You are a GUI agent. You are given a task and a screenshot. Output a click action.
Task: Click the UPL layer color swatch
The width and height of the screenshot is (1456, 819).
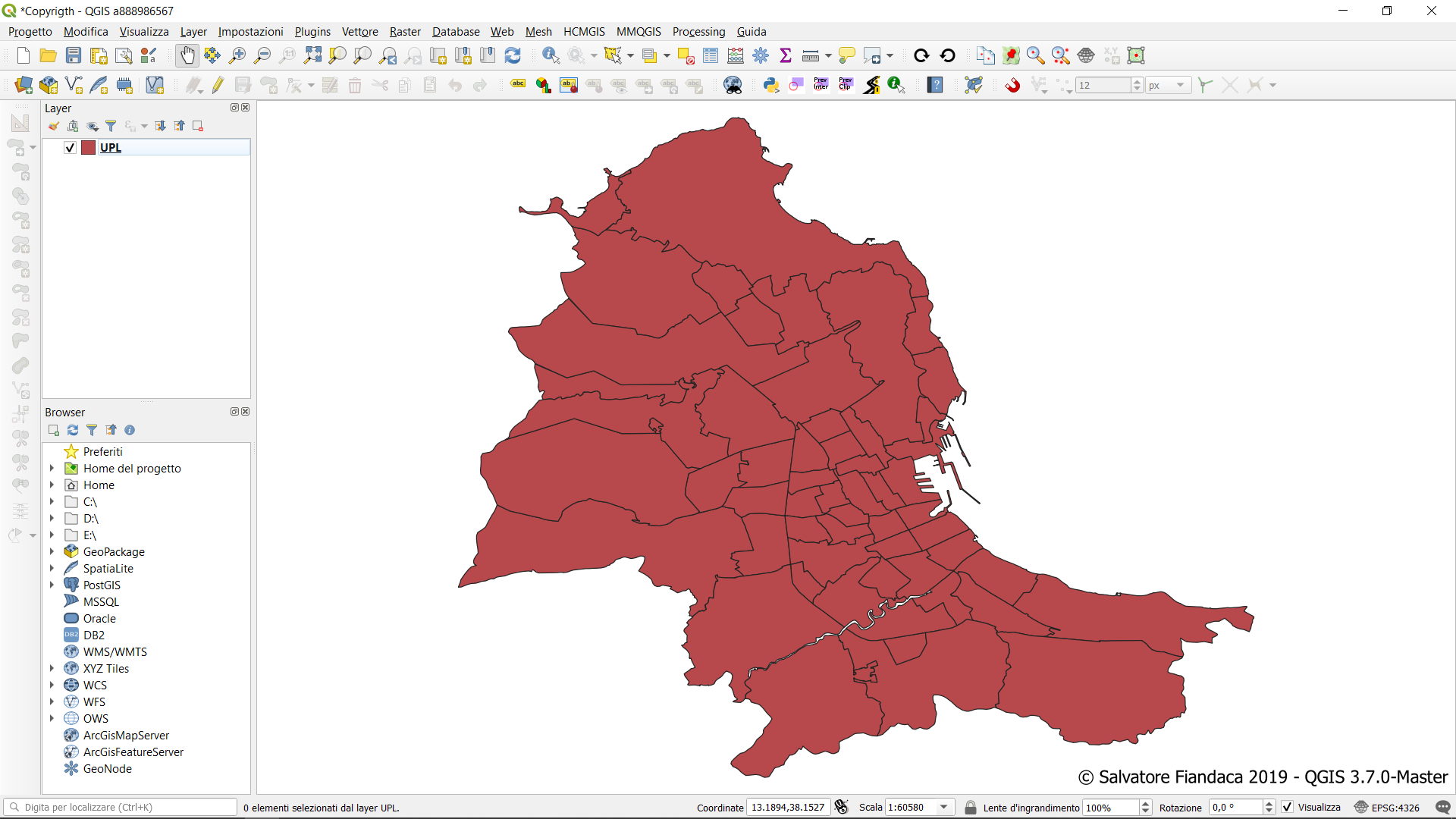coord(89,148)
